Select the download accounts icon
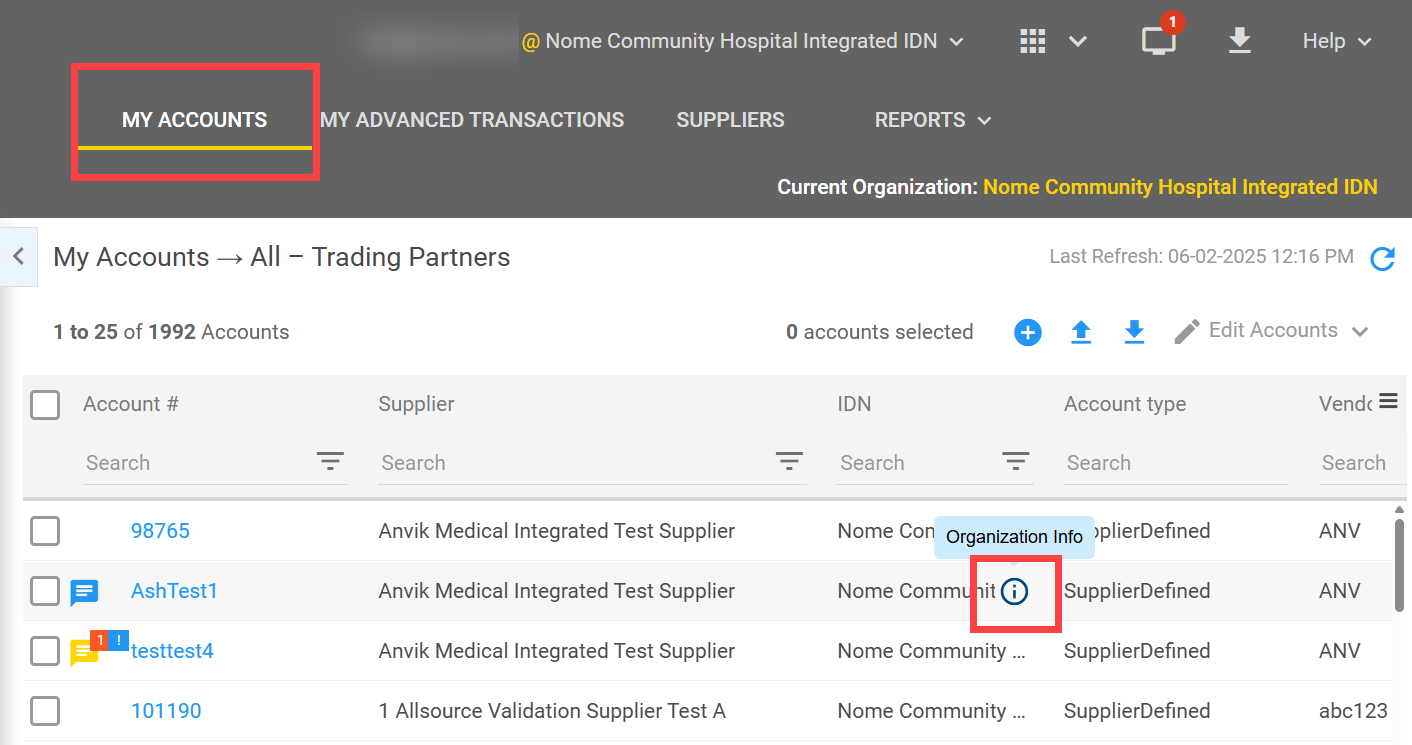This screenshot has width=1412, height=745. 1134,331
